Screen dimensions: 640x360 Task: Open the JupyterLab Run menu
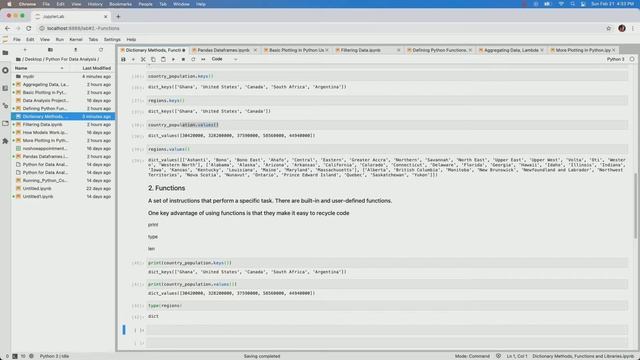(x=60, y=40)
